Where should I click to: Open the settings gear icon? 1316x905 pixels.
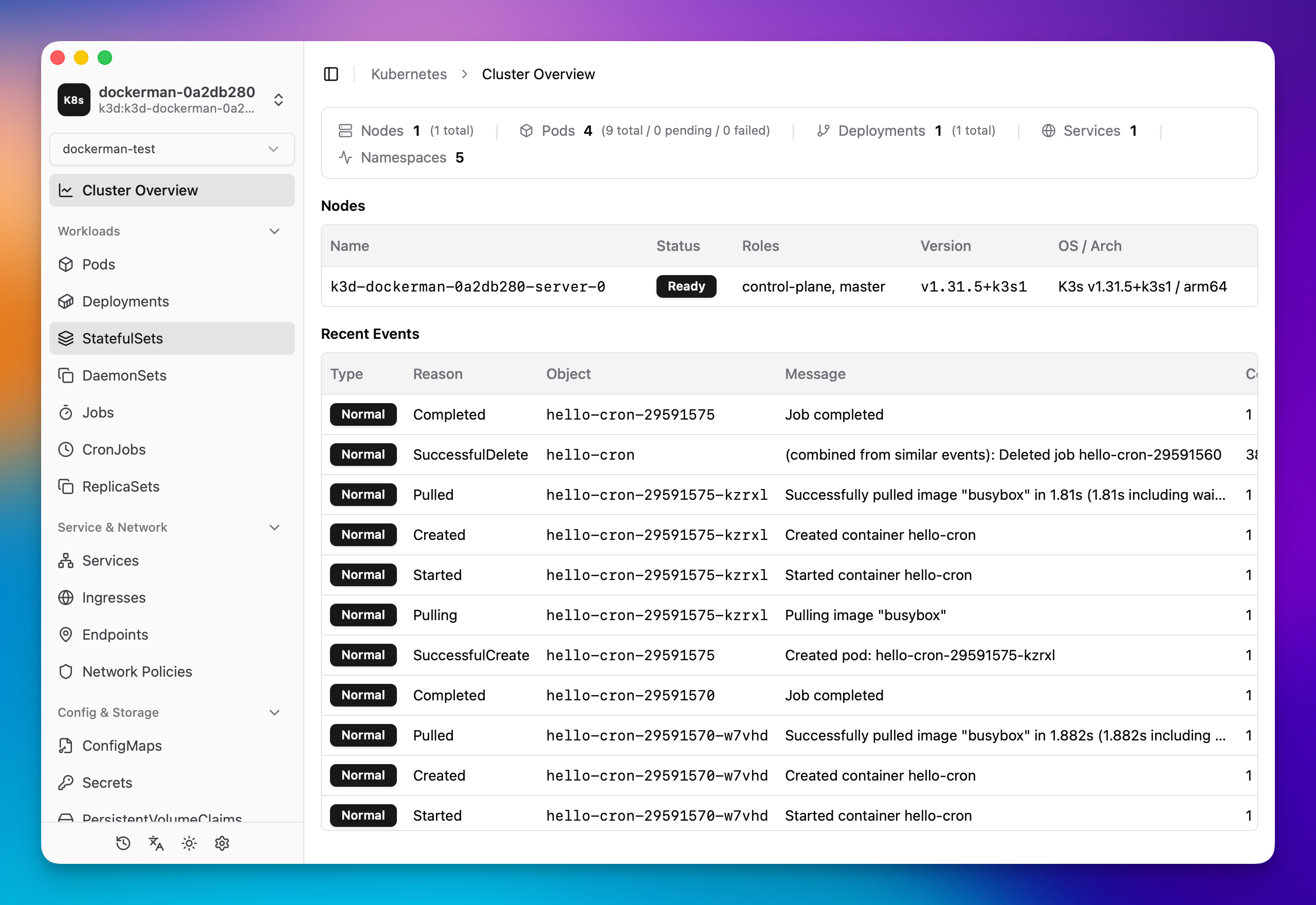pyautogui.click(x=222, y=843)
